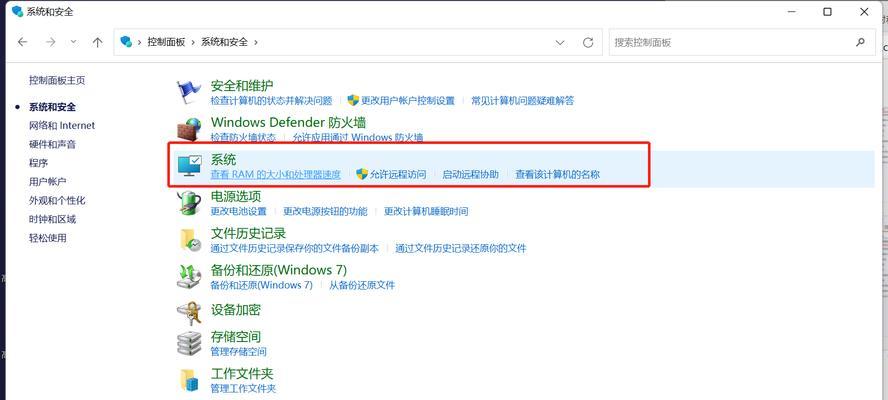Viewport: 888px width, 400px height.
Task: Open the 存储空间 heading
Action: click(236, 337)
